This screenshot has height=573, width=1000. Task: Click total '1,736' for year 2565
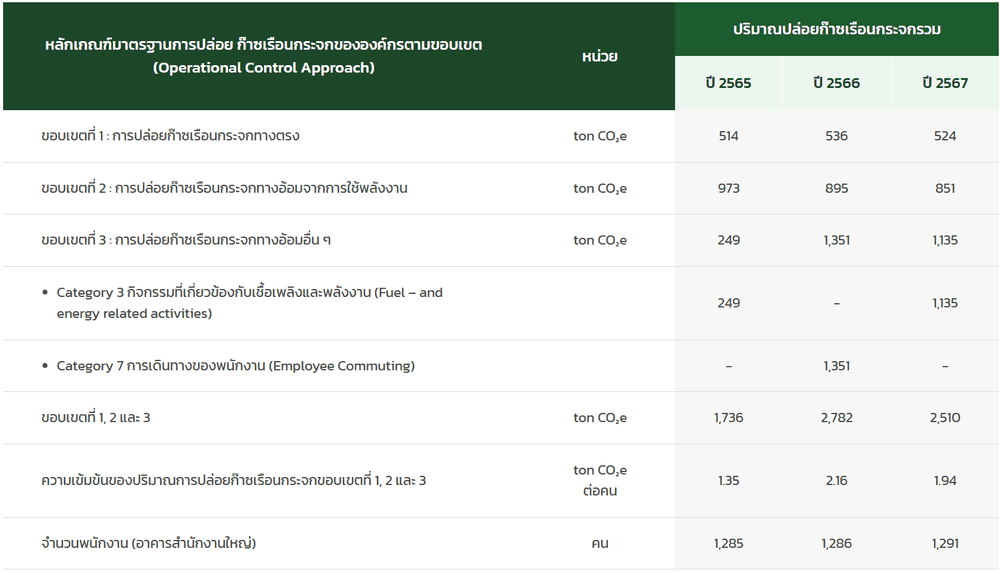(x=728, y=417)
